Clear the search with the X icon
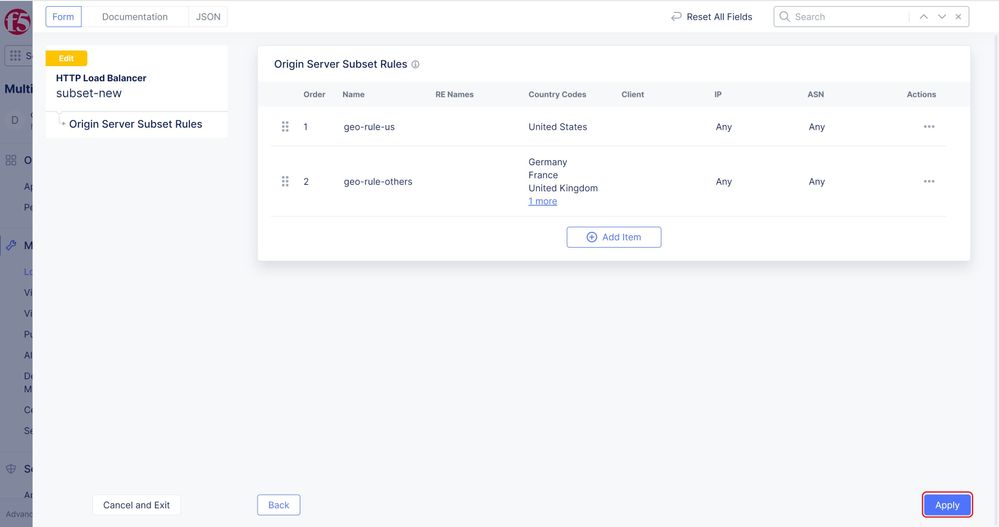 (x=959, y=17)
